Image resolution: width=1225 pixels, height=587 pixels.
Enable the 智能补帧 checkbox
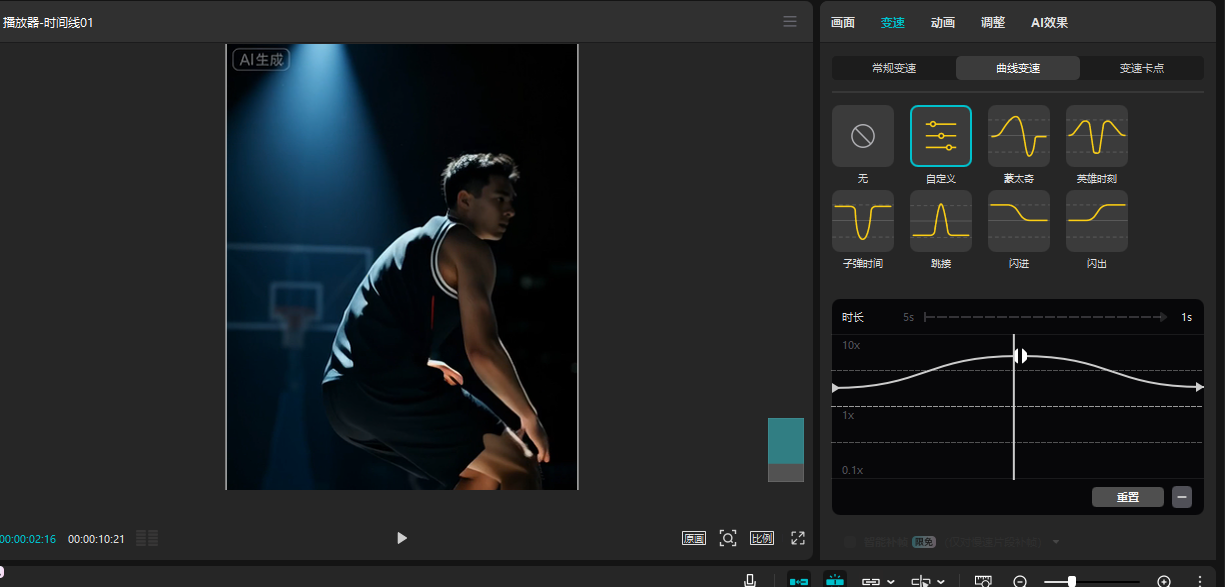pos(849,542)
